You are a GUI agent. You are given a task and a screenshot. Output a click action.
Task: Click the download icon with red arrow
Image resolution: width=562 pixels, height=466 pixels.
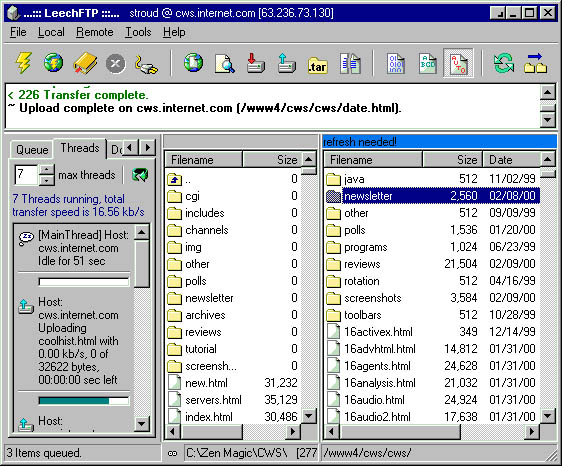pos(256,63)
